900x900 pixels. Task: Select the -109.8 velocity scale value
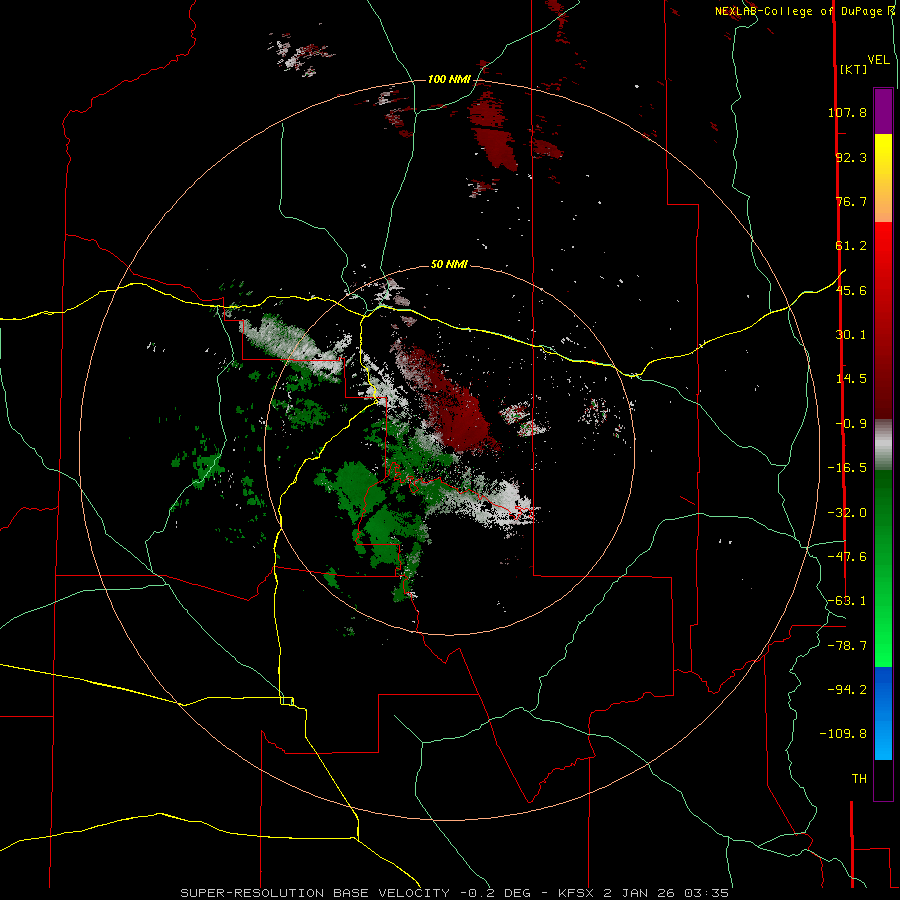click(843, 734)
